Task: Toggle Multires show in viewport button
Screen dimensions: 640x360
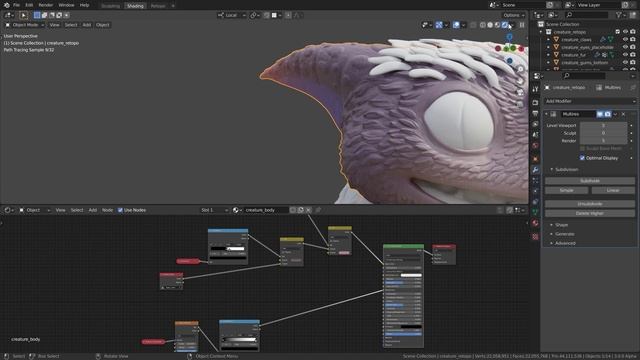Action: pos(600,114)
